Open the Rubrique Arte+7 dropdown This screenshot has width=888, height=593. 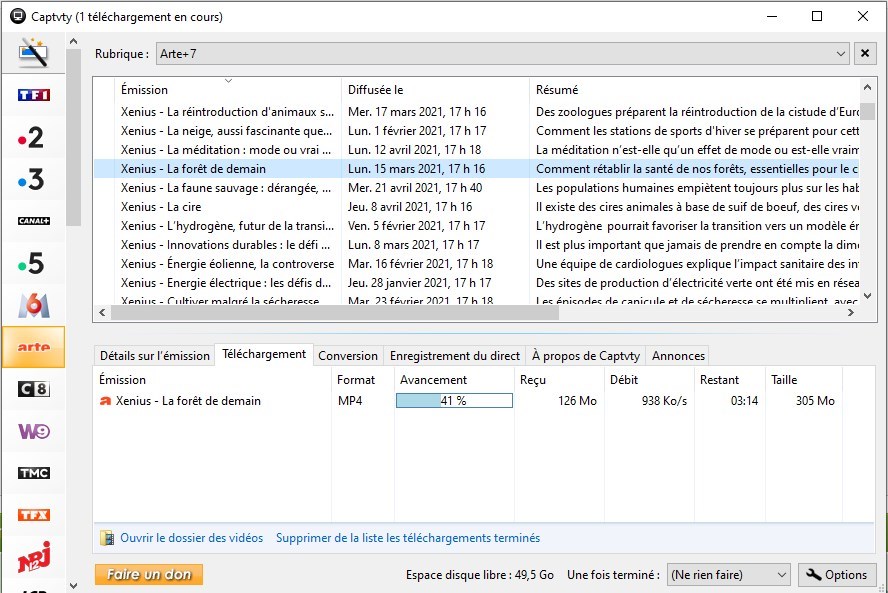[x=502, y=53]
